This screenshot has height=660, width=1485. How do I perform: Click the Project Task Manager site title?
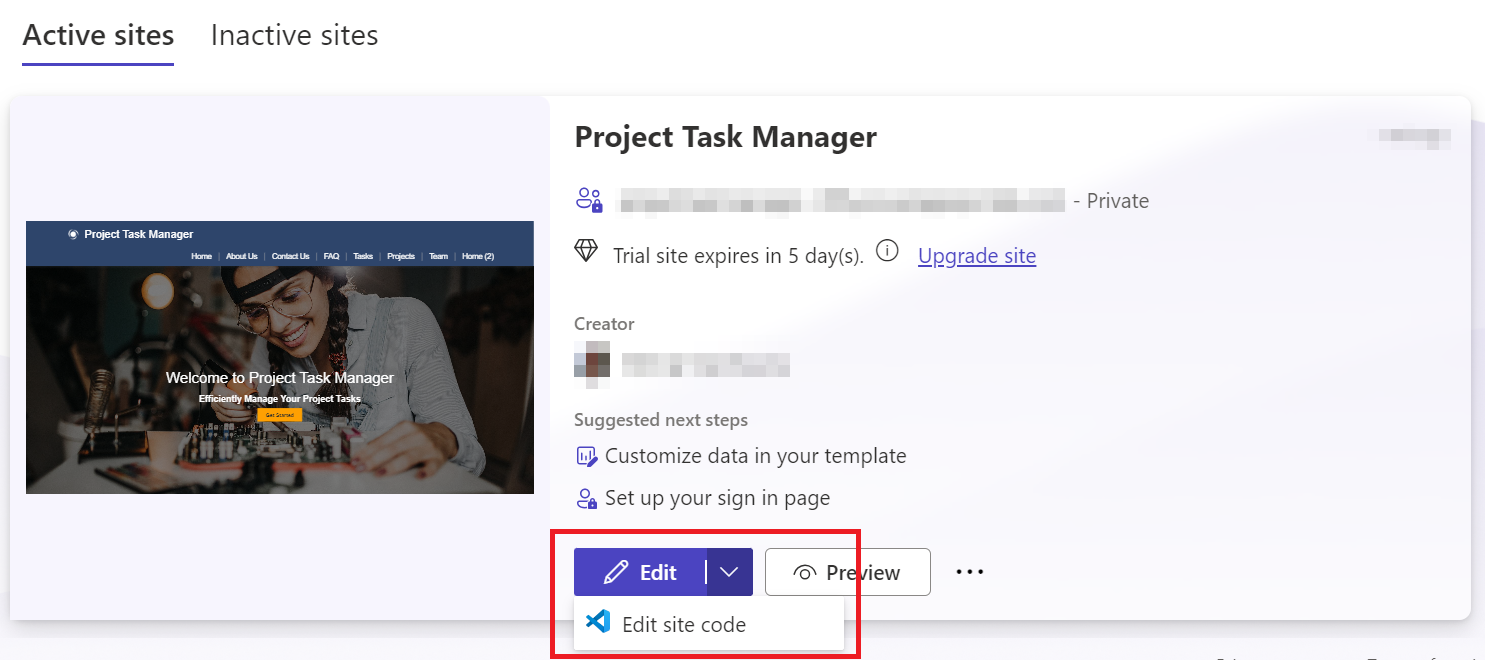pos(725,137)
